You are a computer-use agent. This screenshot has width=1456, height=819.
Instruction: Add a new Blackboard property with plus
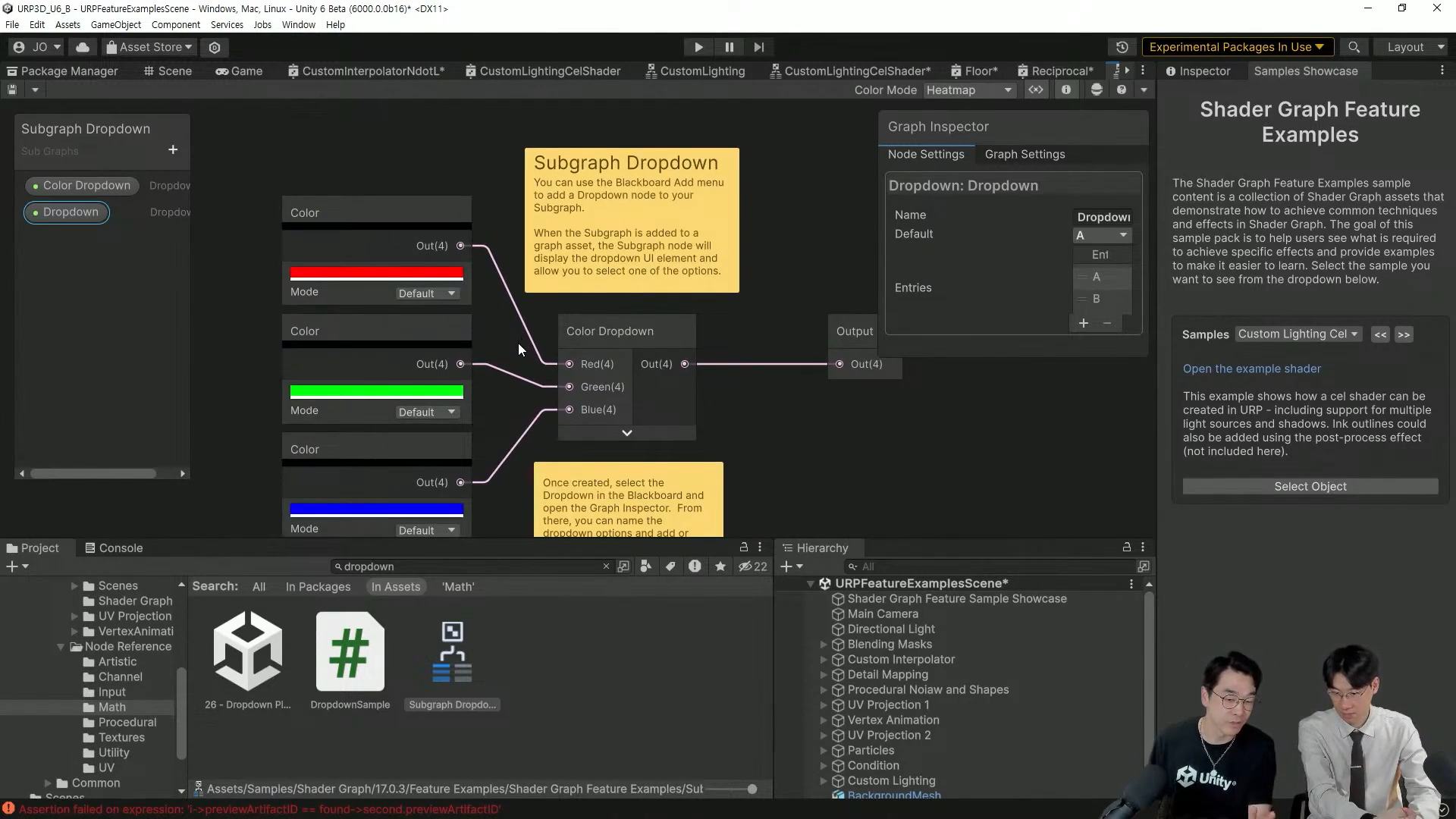pos(173,149)
